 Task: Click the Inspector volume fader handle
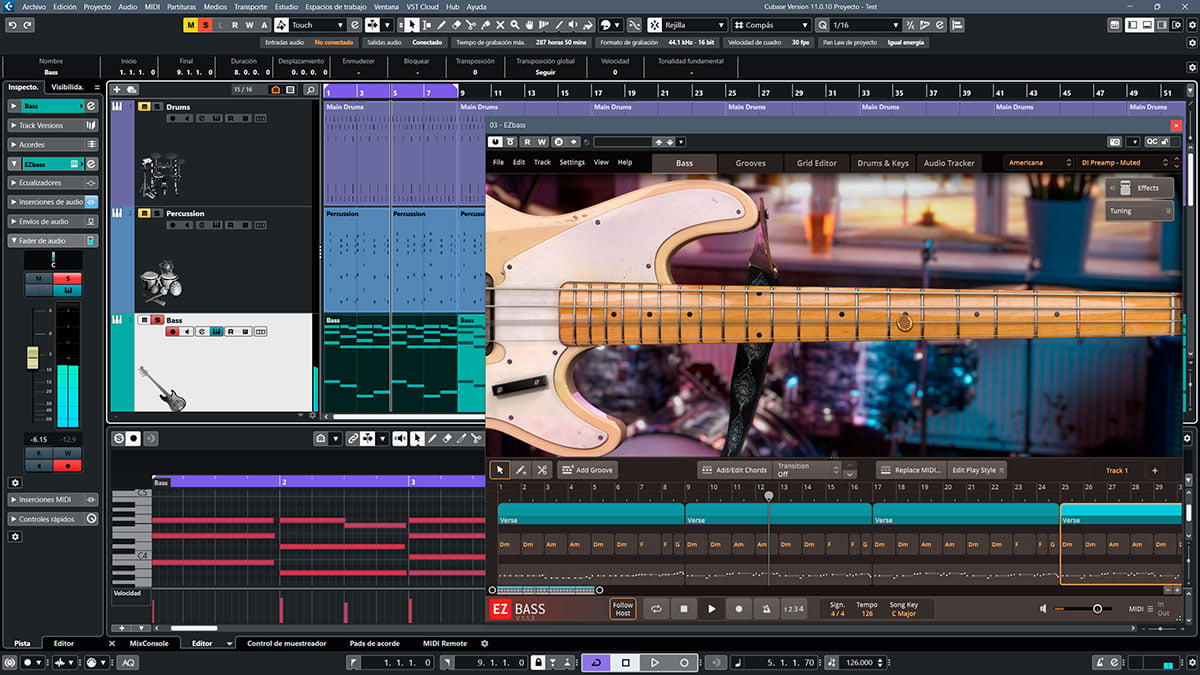(x=32, y=357)
